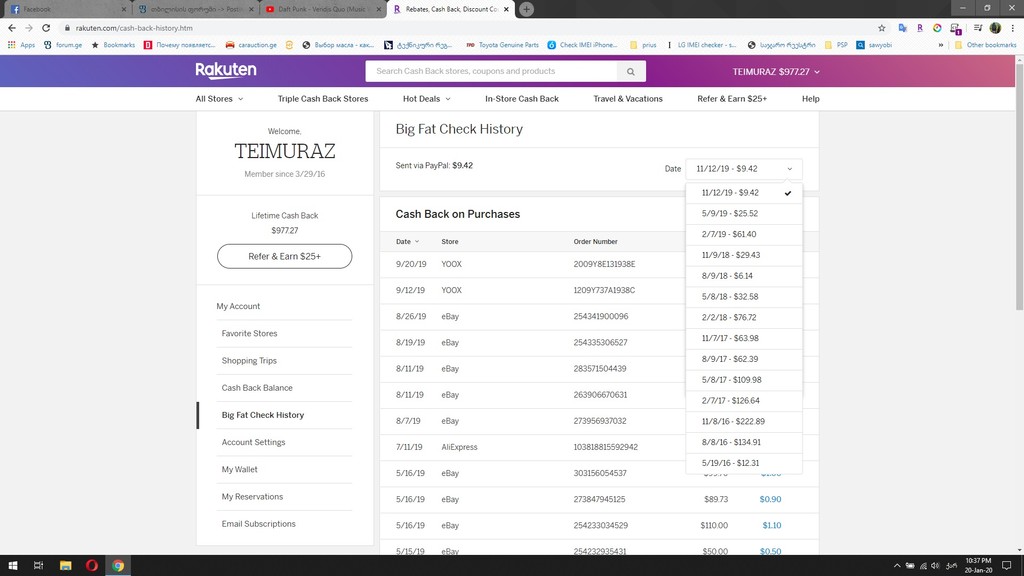Viewport: 1024px width, 576px height.
Task: Open Account Settings in sidebar
Action: point(253,442)
